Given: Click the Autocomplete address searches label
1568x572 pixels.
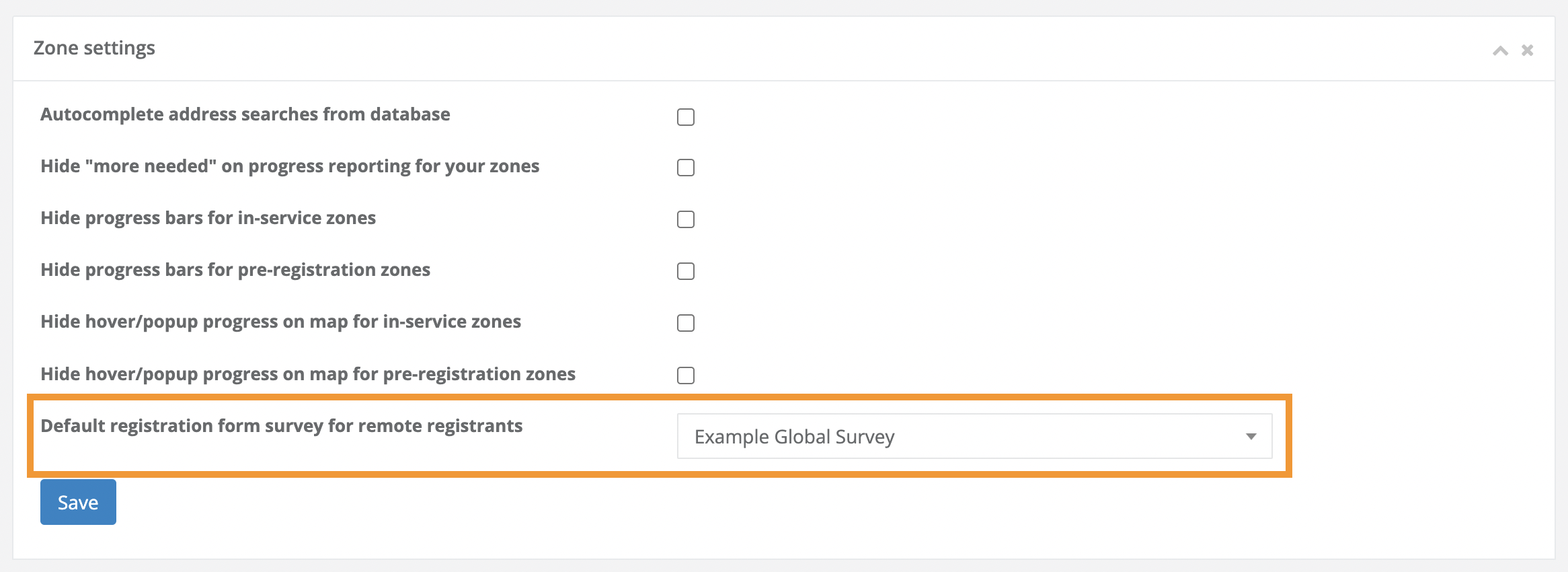Looking at the screenshot, I should 246,114.
